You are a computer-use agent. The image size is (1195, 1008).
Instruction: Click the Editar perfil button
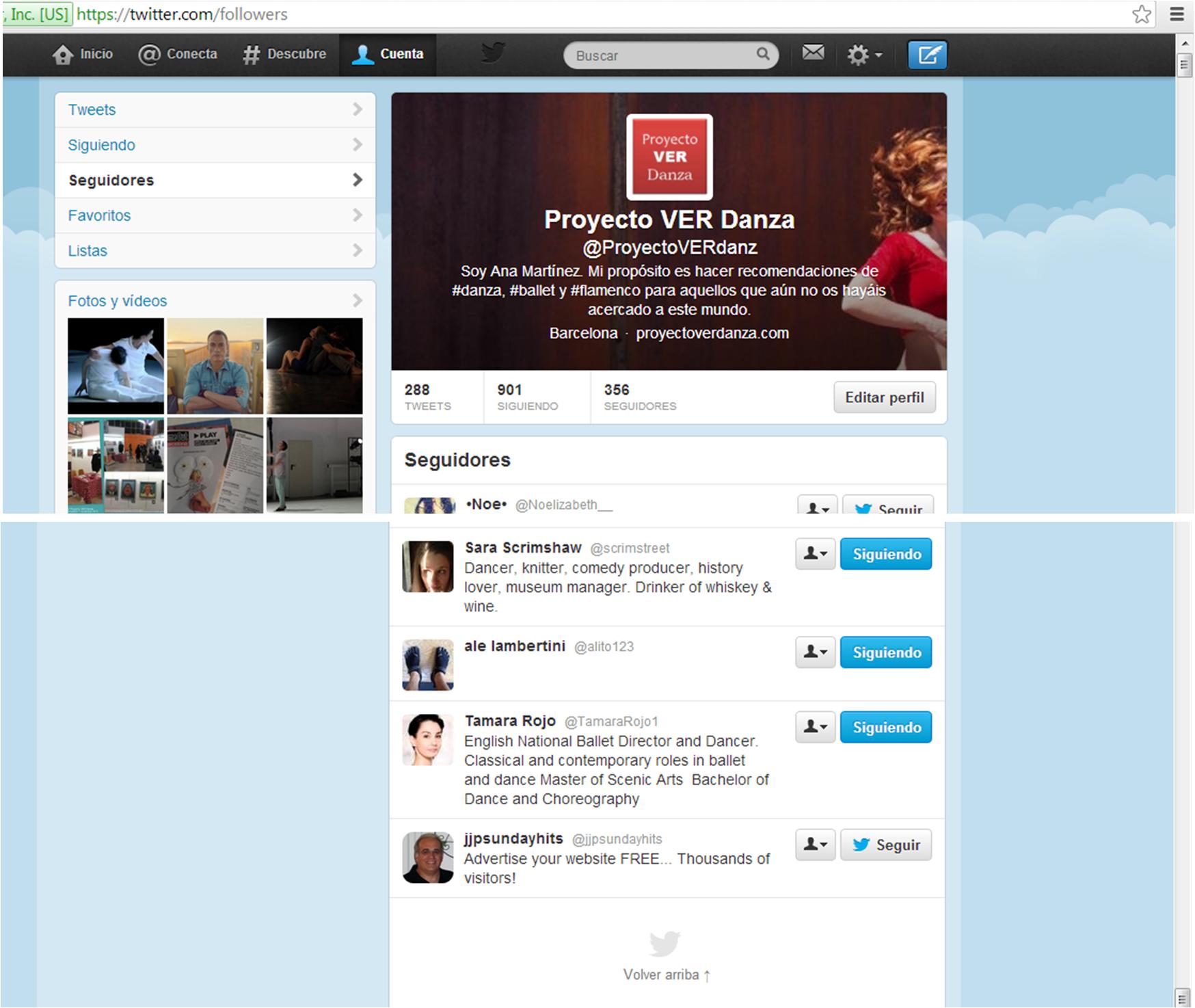884,397
